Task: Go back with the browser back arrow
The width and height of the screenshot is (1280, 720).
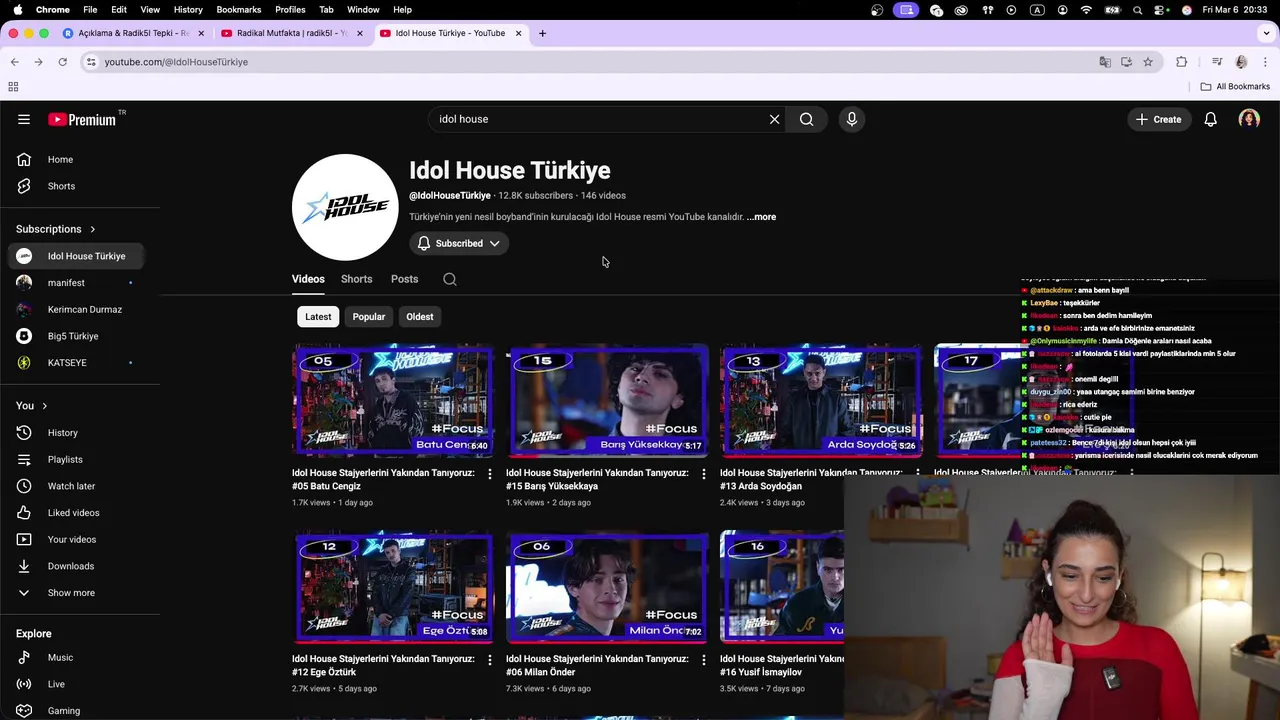Action: [14, 62]
